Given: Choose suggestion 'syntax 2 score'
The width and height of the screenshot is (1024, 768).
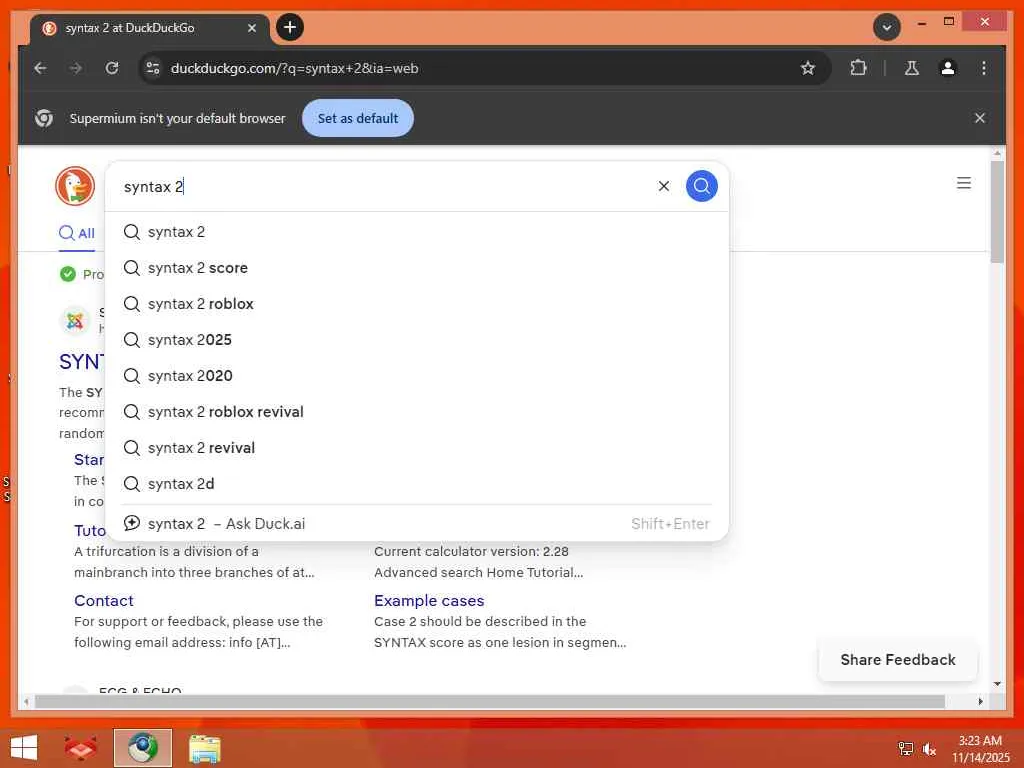Looking at the screenshot, I should [417, 268].
